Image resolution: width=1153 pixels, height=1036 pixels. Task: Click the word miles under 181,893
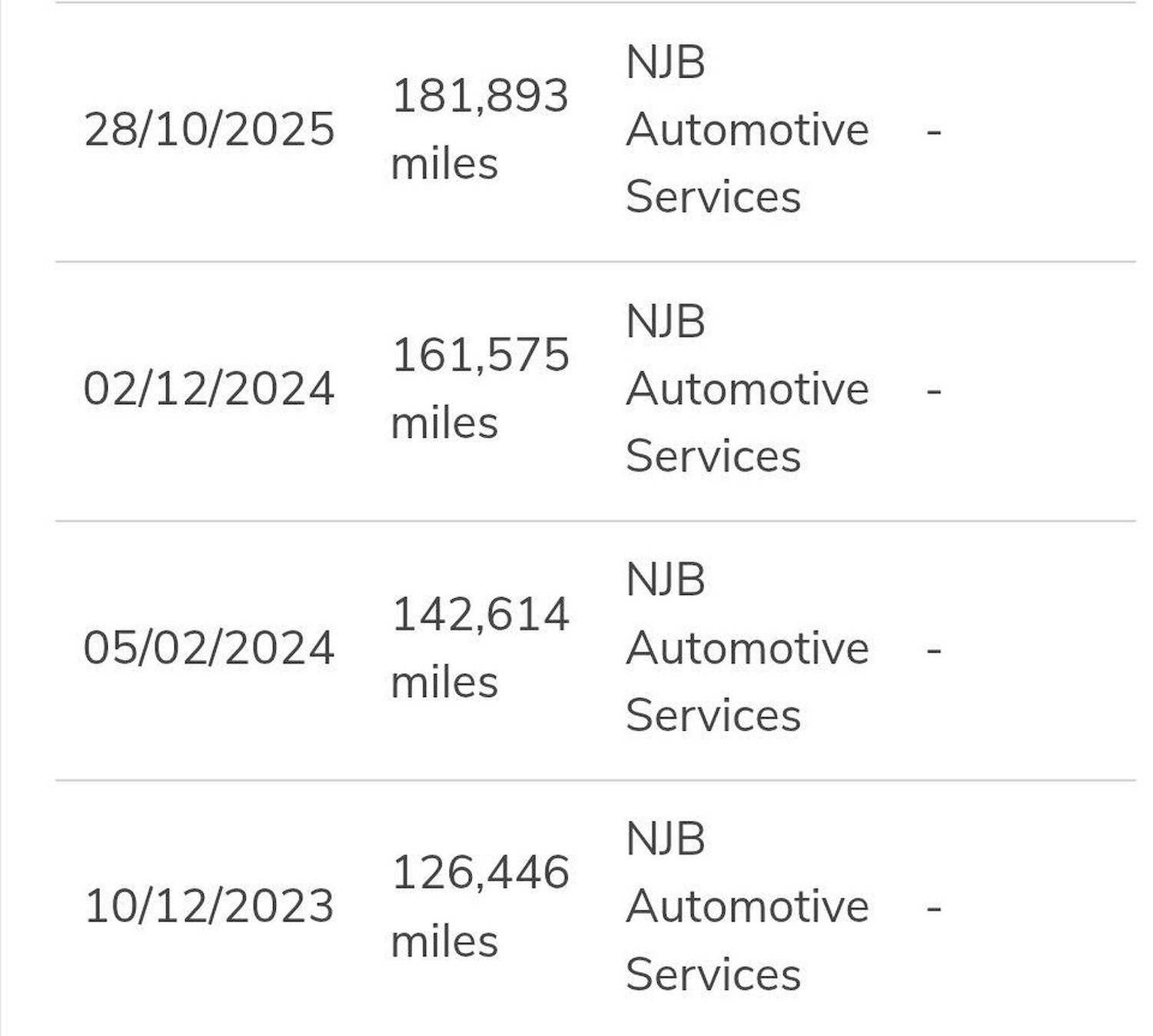click(444, 164)
